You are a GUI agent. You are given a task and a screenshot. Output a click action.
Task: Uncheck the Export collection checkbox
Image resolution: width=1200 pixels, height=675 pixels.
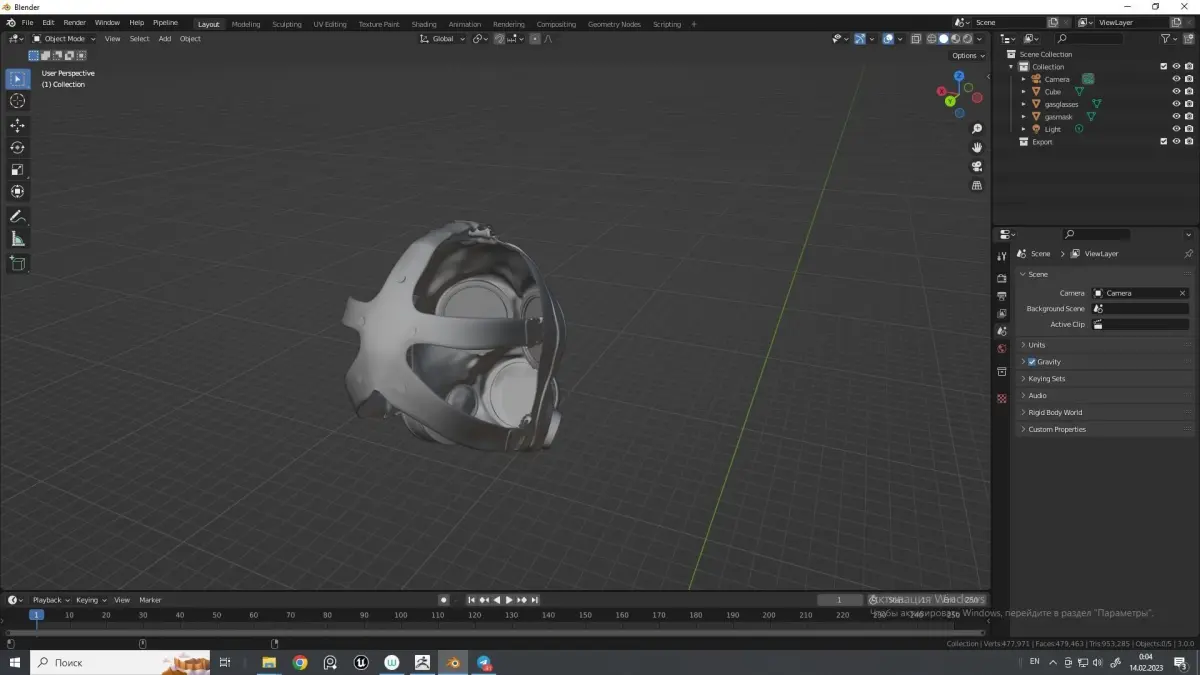point(1164,142)
